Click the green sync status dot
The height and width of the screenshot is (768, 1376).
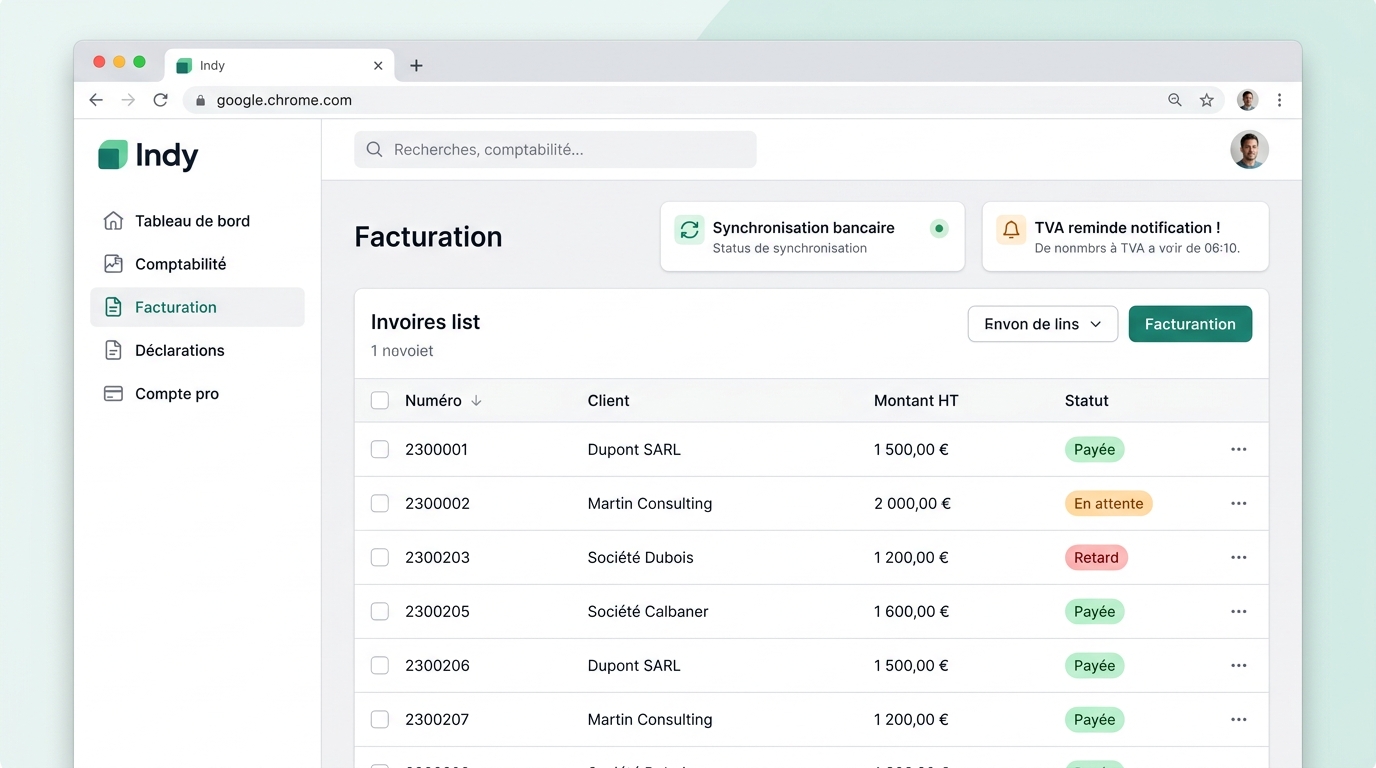[x=938, y=228]
